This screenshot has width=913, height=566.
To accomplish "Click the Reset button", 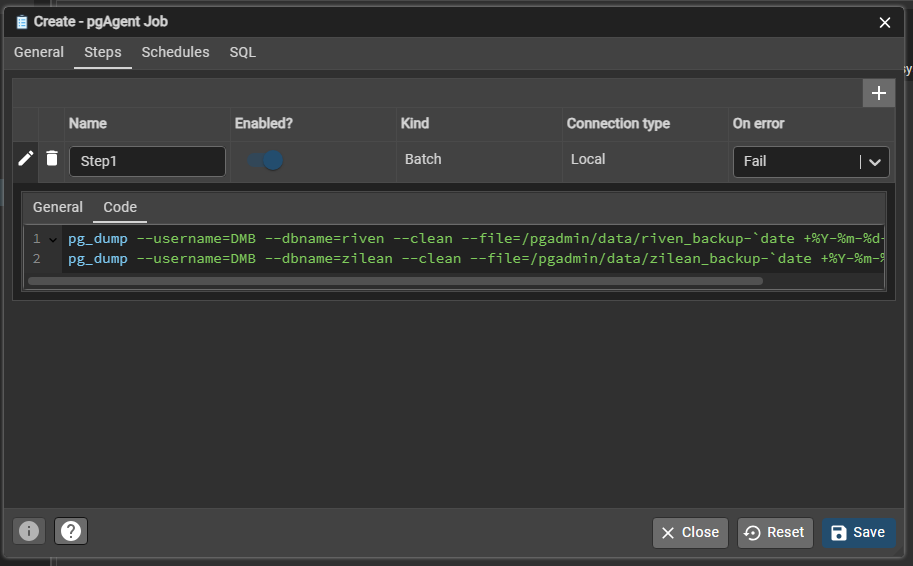I will tap(775, 533).
